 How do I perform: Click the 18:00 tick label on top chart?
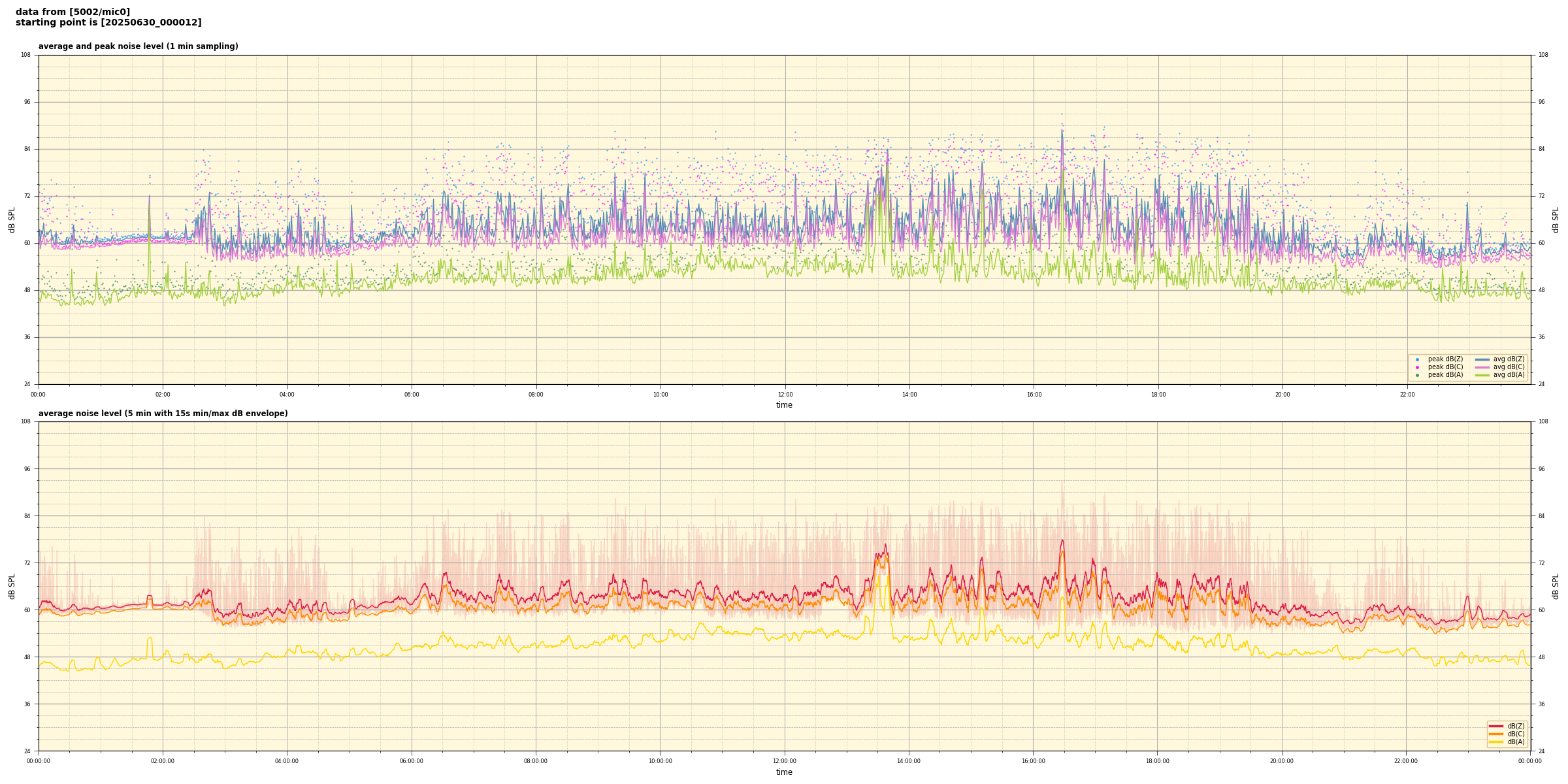[x=1158, y=395]
